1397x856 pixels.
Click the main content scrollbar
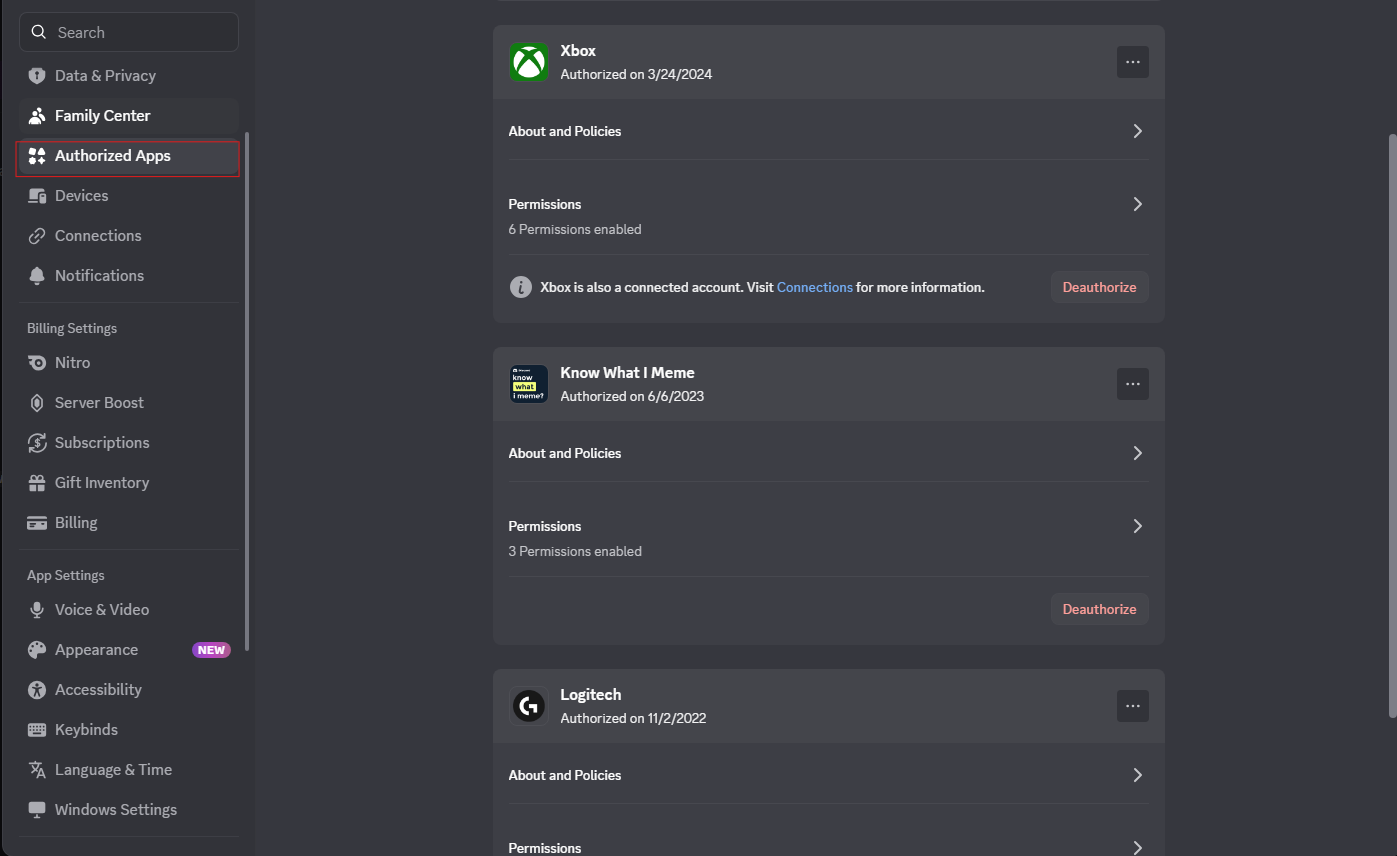[x=1393, y=425]
